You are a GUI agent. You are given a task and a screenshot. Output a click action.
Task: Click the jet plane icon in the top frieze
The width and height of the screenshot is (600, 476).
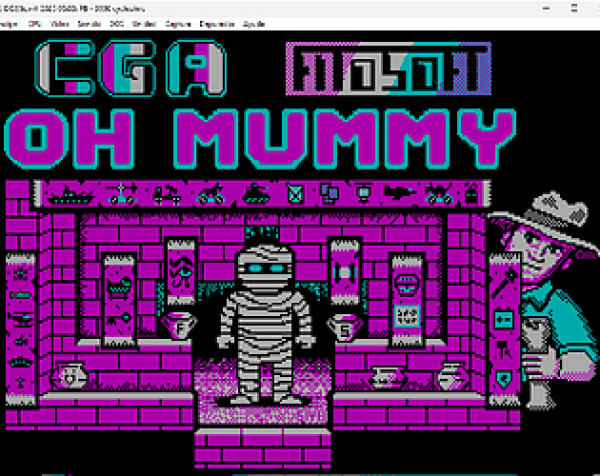click(x=399, y=191)
